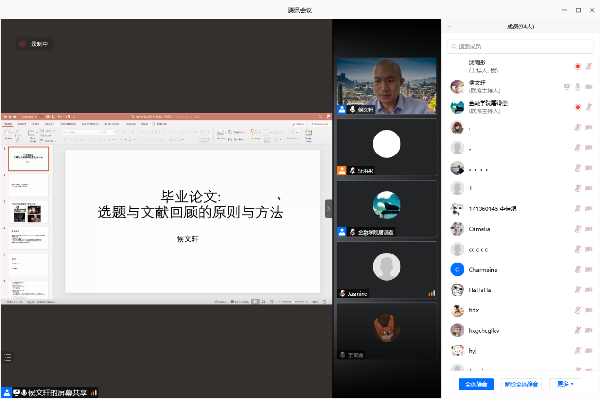600x399 pixels.
Task: Click the muted microphone icon next to Charmaine
Action: [x=577, y=270]
